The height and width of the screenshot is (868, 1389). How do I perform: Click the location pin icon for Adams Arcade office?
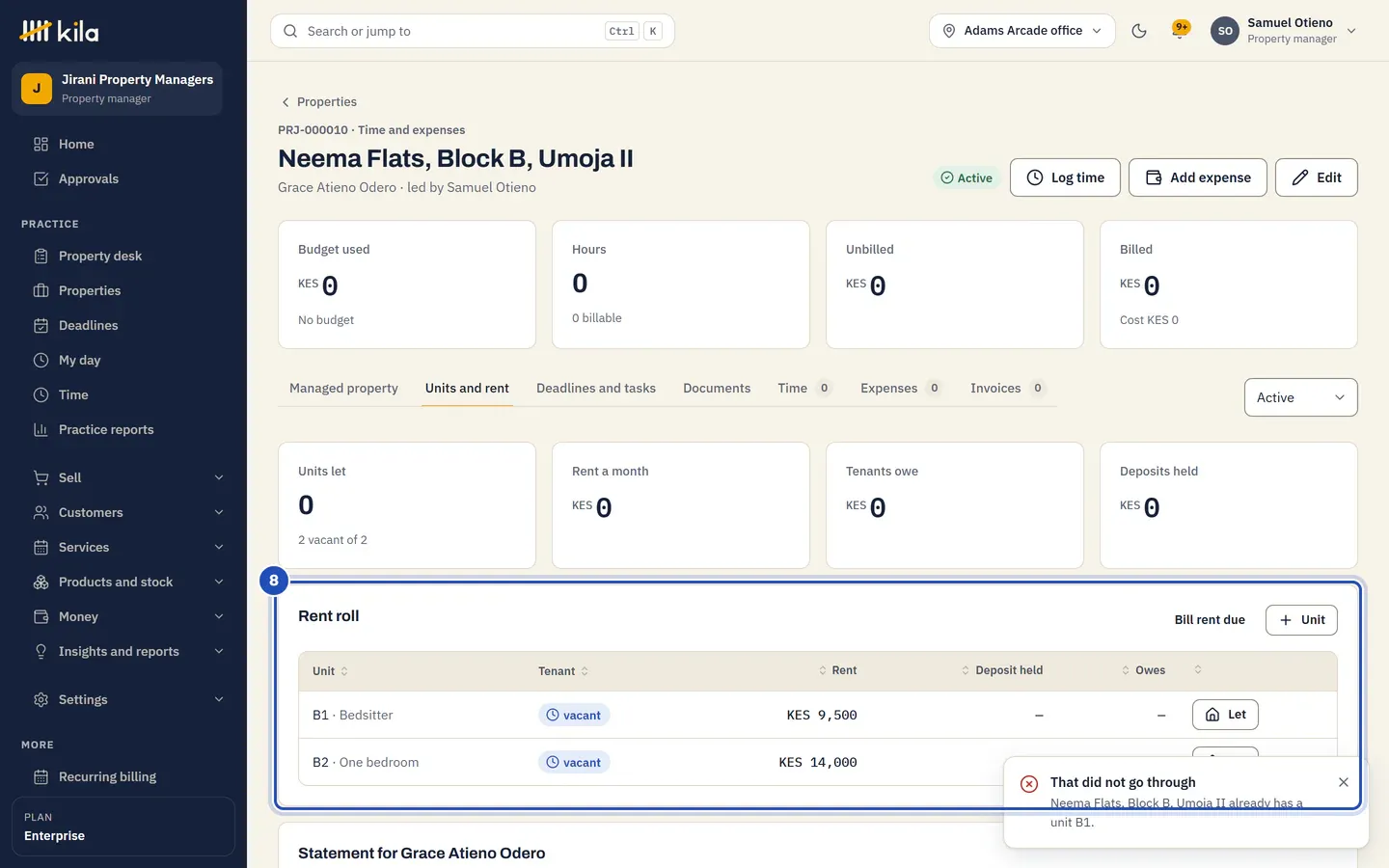pyautogui.click(x=949, y=31)
